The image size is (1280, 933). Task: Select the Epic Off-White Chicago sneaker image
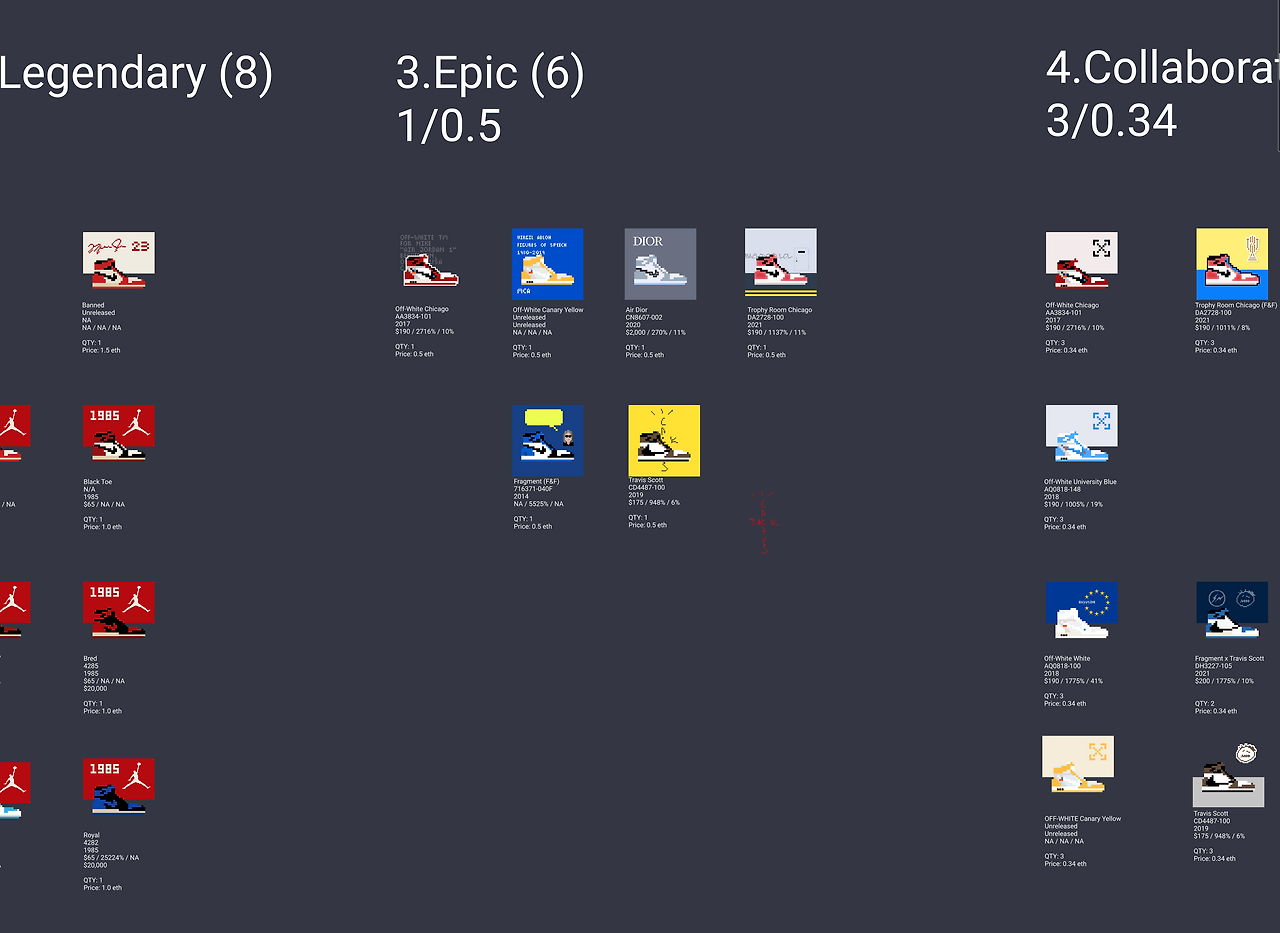click(428, 260)
